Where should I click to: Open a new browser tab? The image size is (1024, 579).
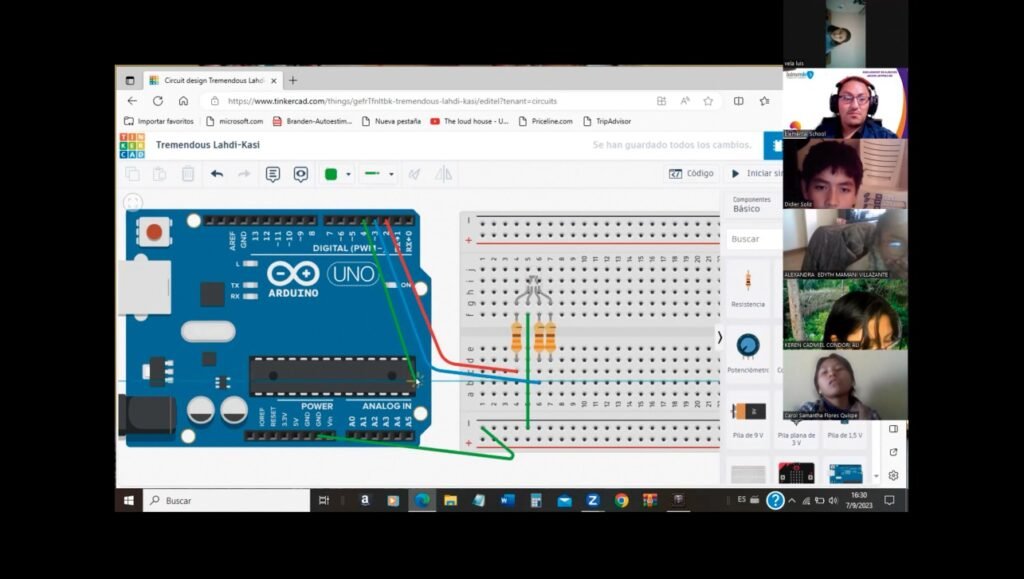click(x=293, y=80)
